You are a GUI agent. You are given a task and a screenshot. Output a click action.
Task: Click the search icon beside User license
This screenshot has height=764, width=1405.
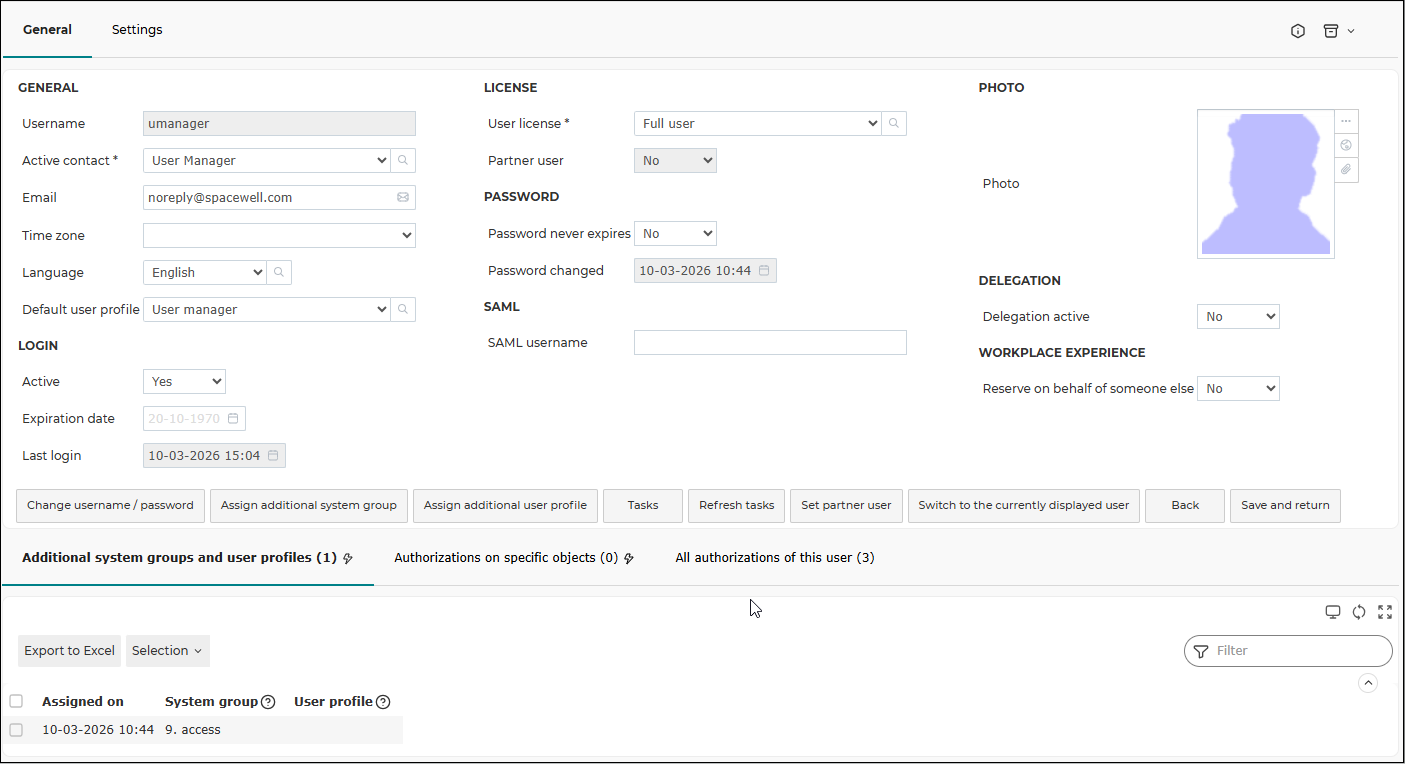[x=894, y=123]
